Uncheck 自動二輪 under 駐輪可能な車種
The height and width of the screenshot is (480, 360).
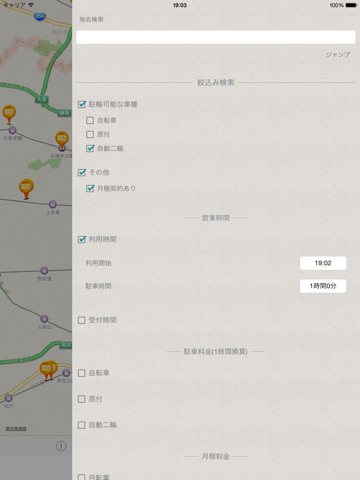point(90,148)
